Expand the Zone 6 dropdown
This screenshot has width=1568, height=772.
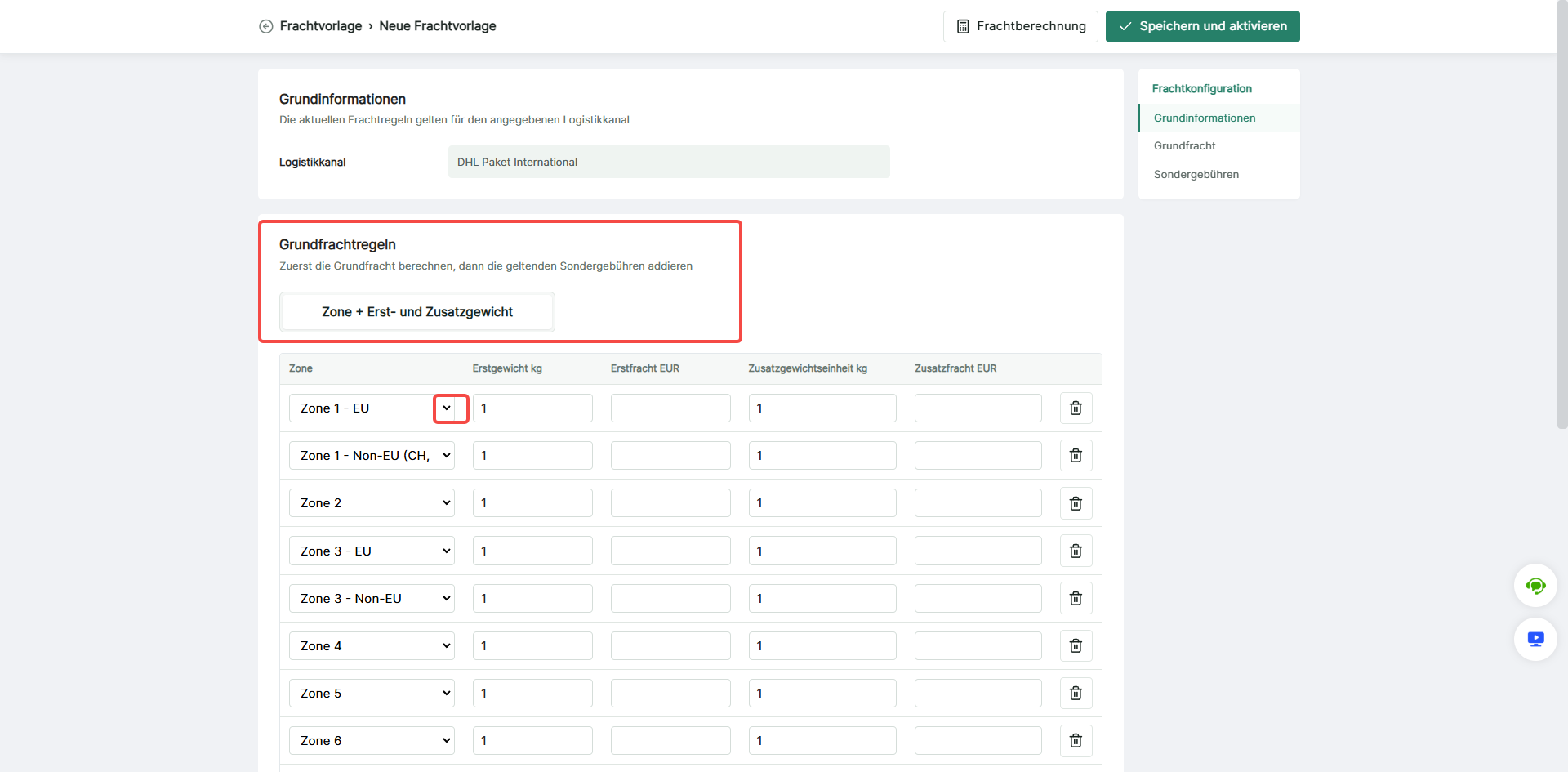(372, 741)
